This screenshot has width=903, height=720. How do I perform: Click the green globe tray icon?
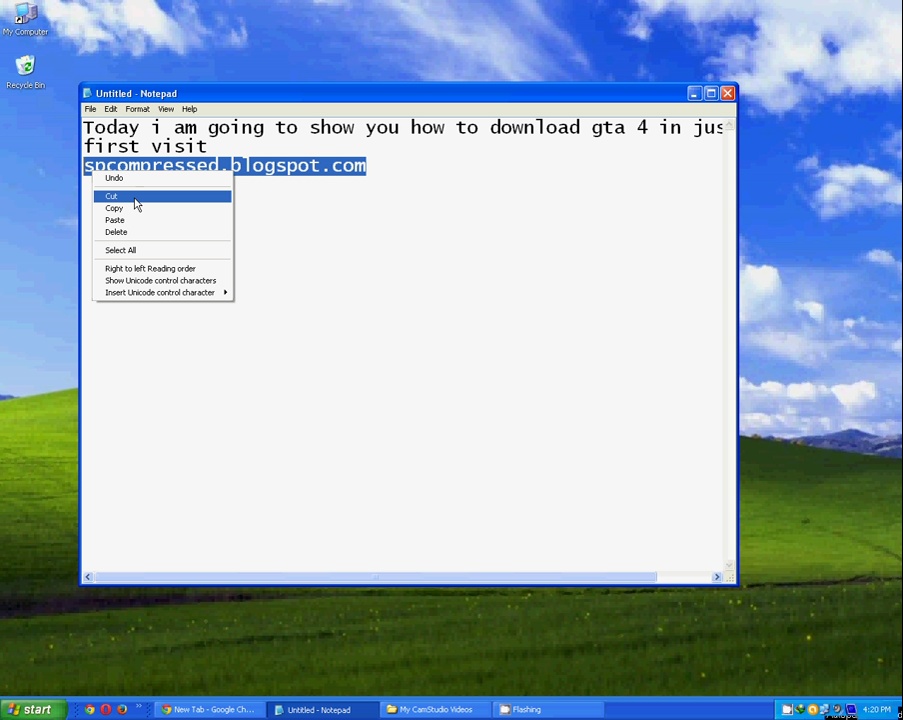point(800,710)
